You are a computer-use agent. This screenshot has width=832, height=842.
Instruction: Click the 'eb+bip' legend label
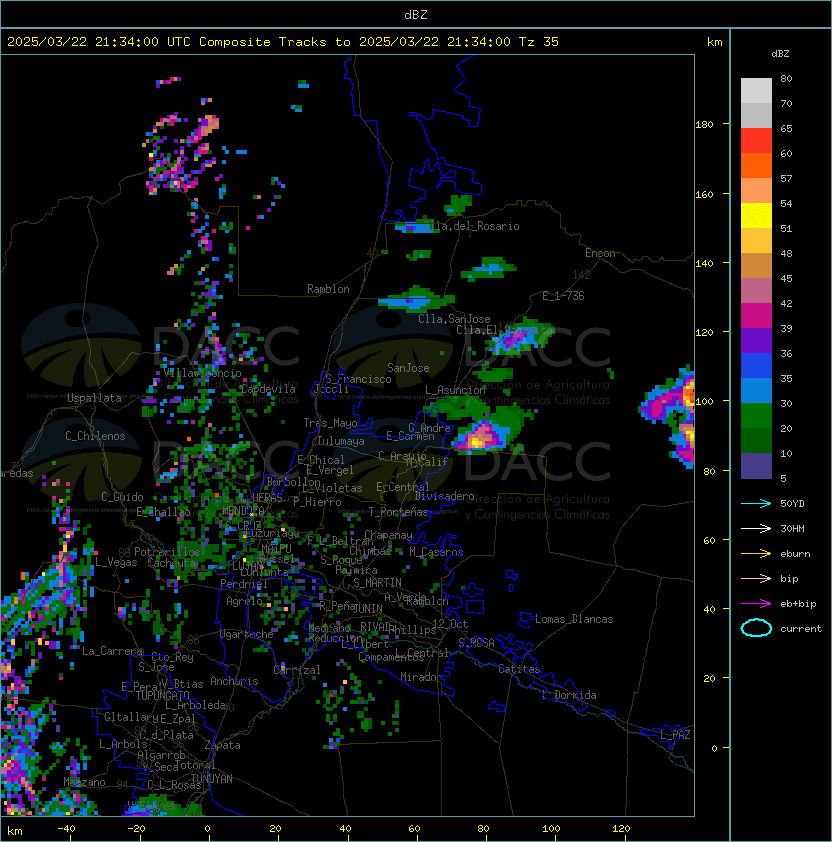[x=798, y=604]
